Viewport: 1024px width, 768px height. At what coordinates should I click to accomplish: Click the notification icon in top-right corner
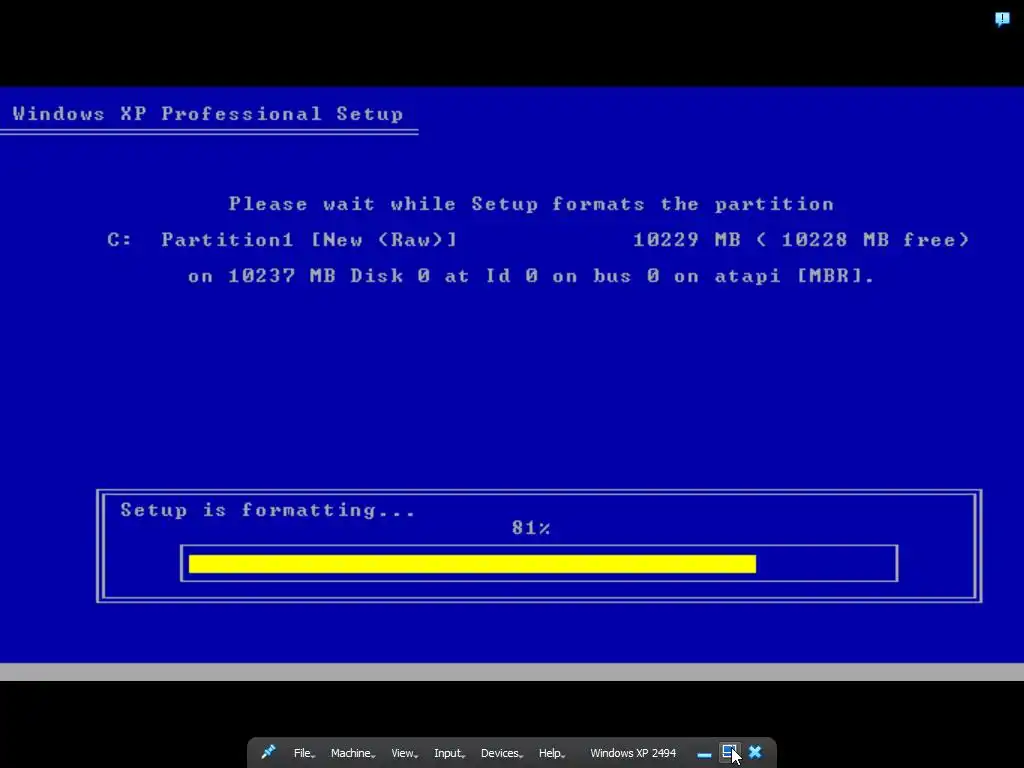1002,19
